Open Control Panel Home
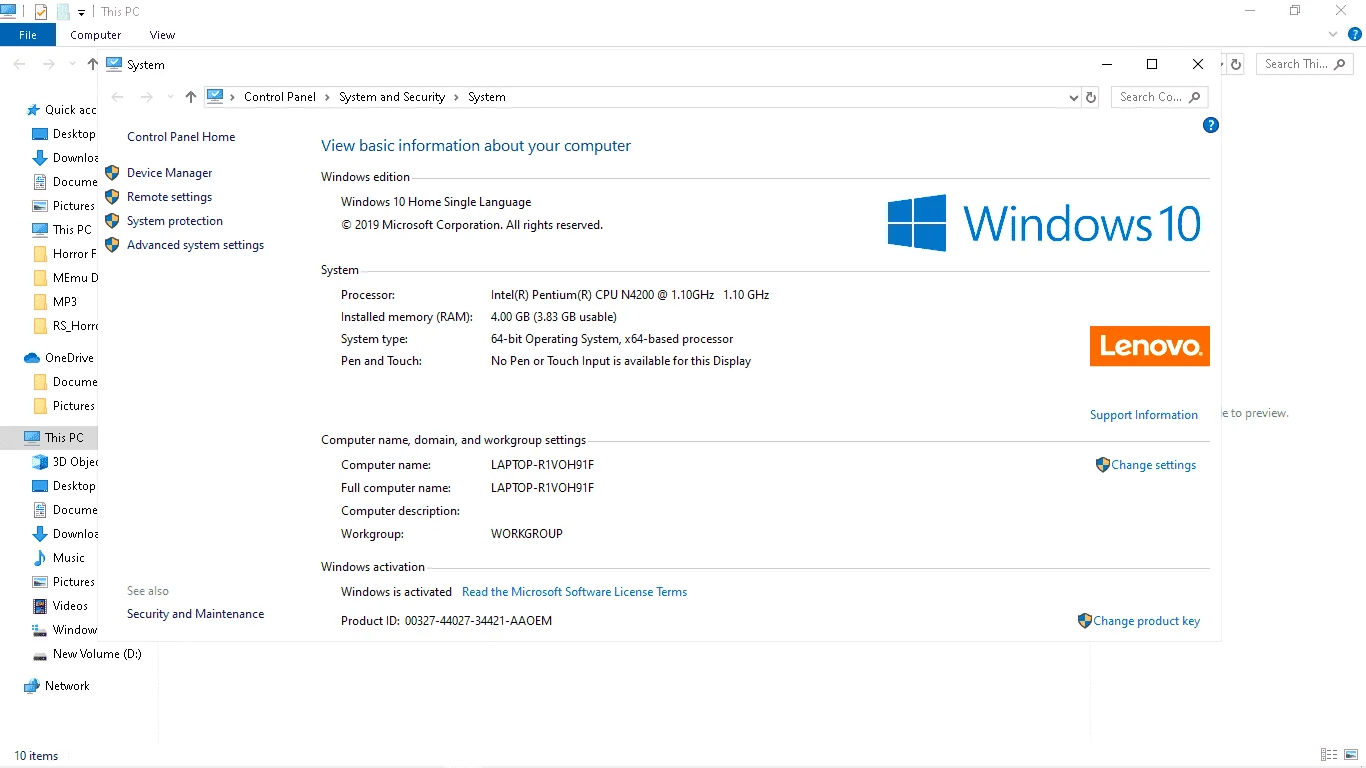The height and width of the screenshot is (768, 1366). [x=181, y=137]
